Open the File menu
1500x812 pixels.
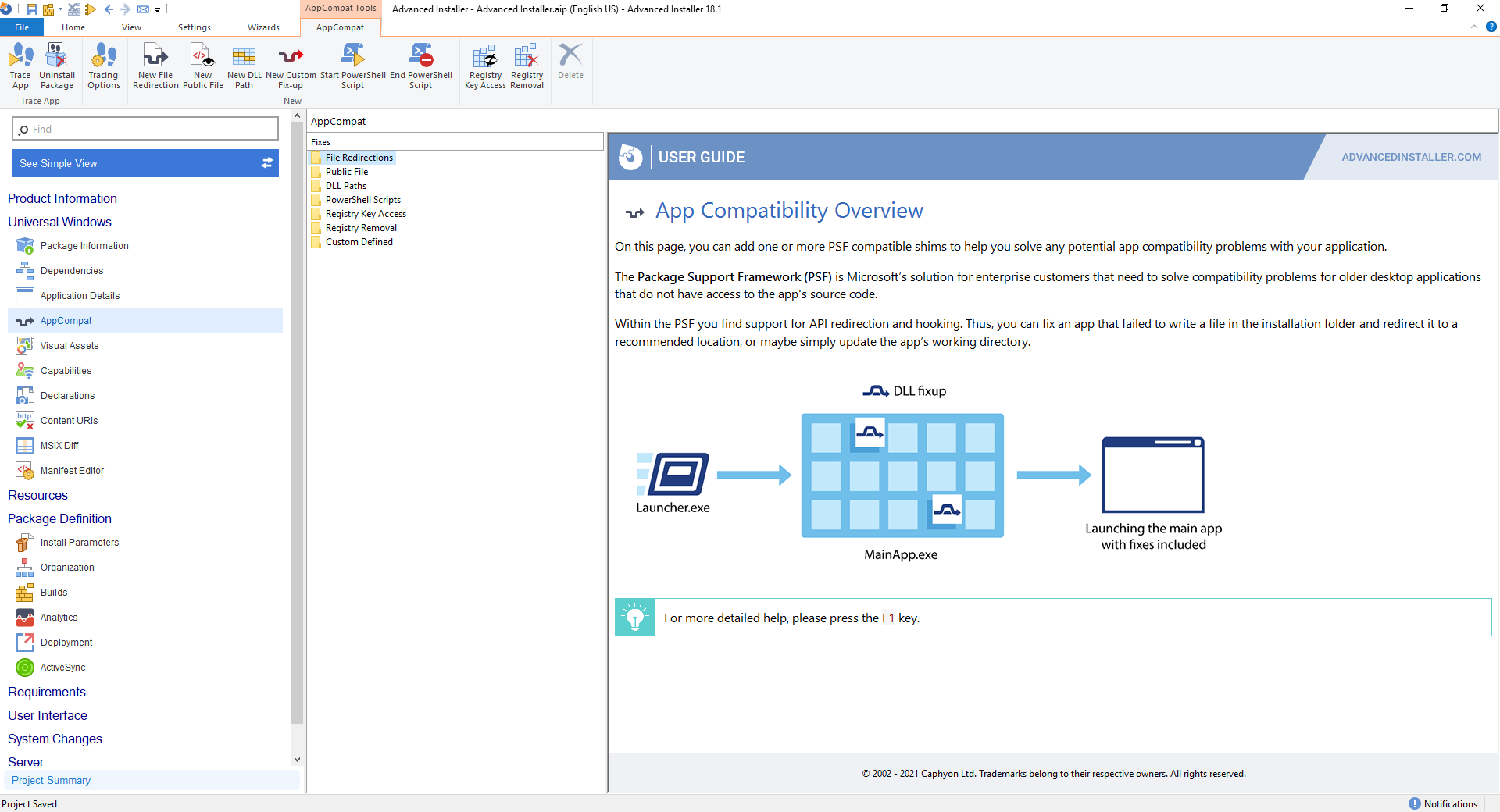pyautogui.click(x=22, y=27)
